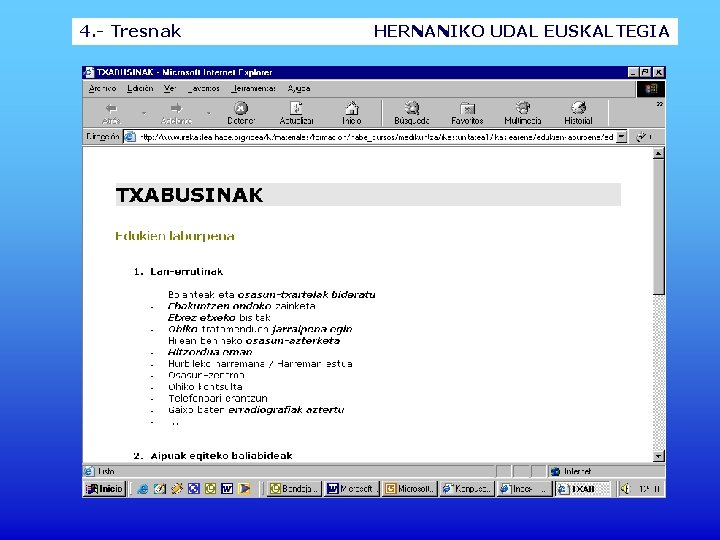Click the Internet zone status icon
Image resolution: width=720 pixels, height=540 pixels.
(x=556, y=472)
